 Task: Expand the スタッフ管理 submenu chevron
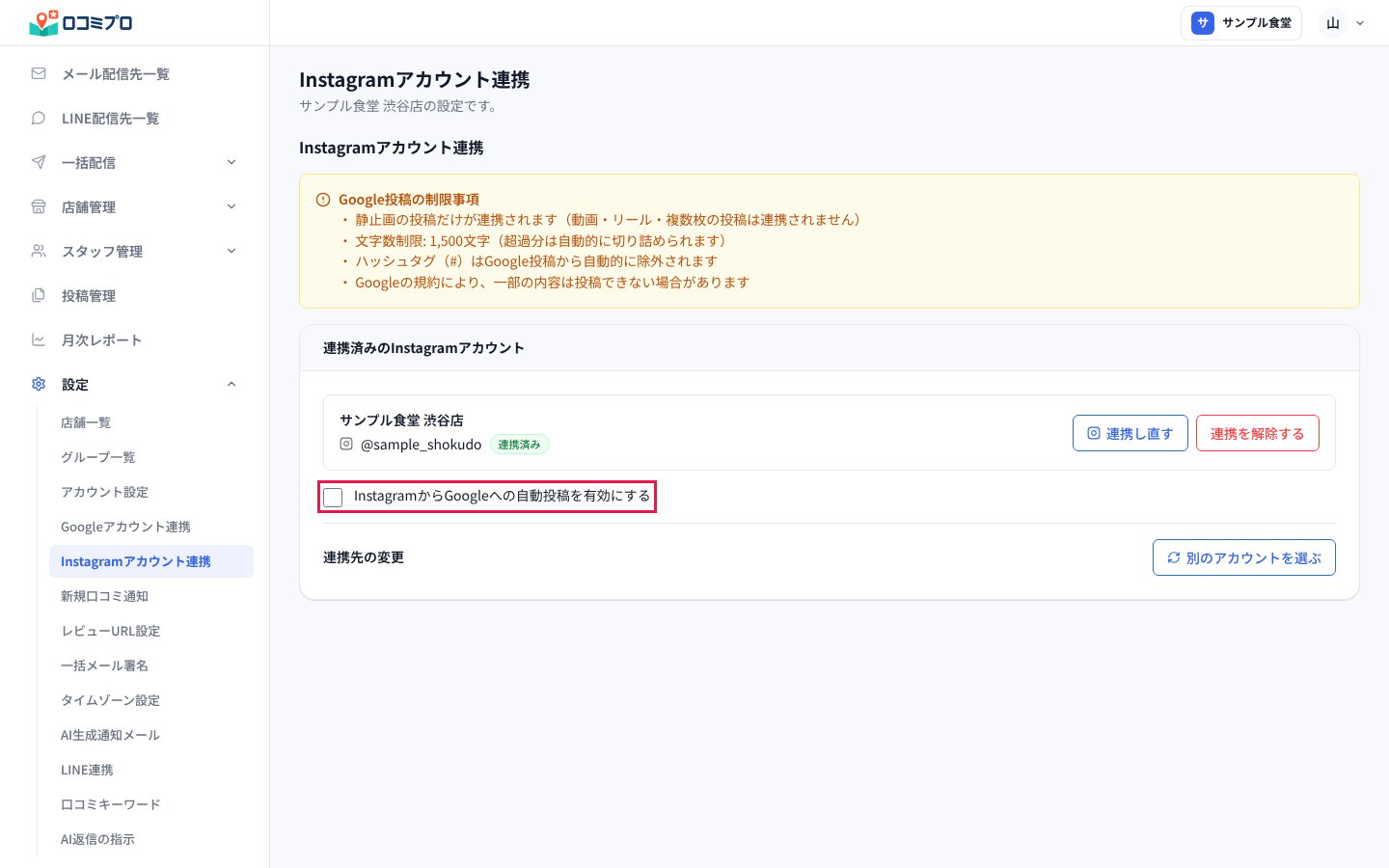click(x=231, y=251)
